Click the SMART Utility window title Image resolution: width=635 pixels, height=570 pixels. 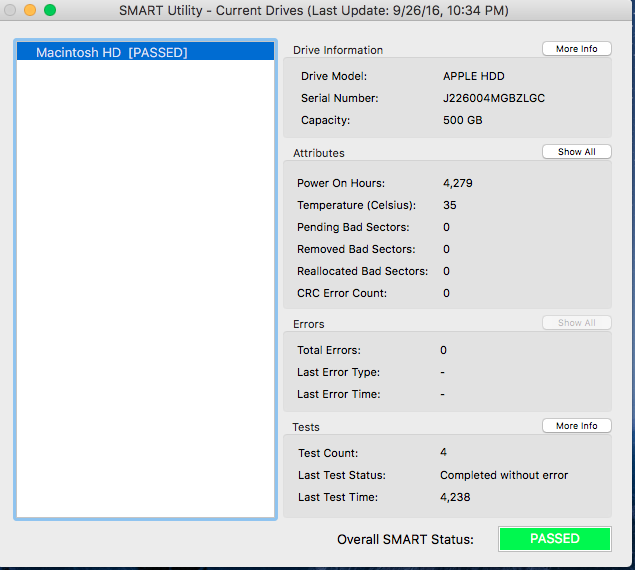pos(314,10)
